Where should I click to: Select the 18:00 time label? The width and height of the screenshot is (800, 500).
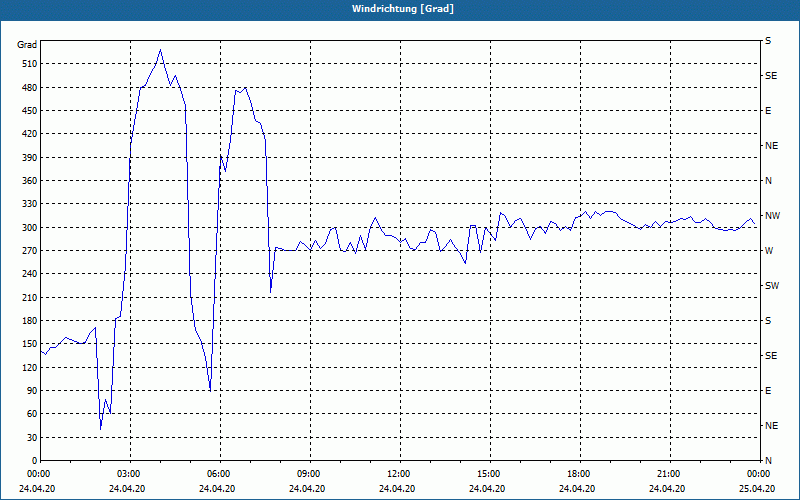pyautogui.click(x=577, y=473)
